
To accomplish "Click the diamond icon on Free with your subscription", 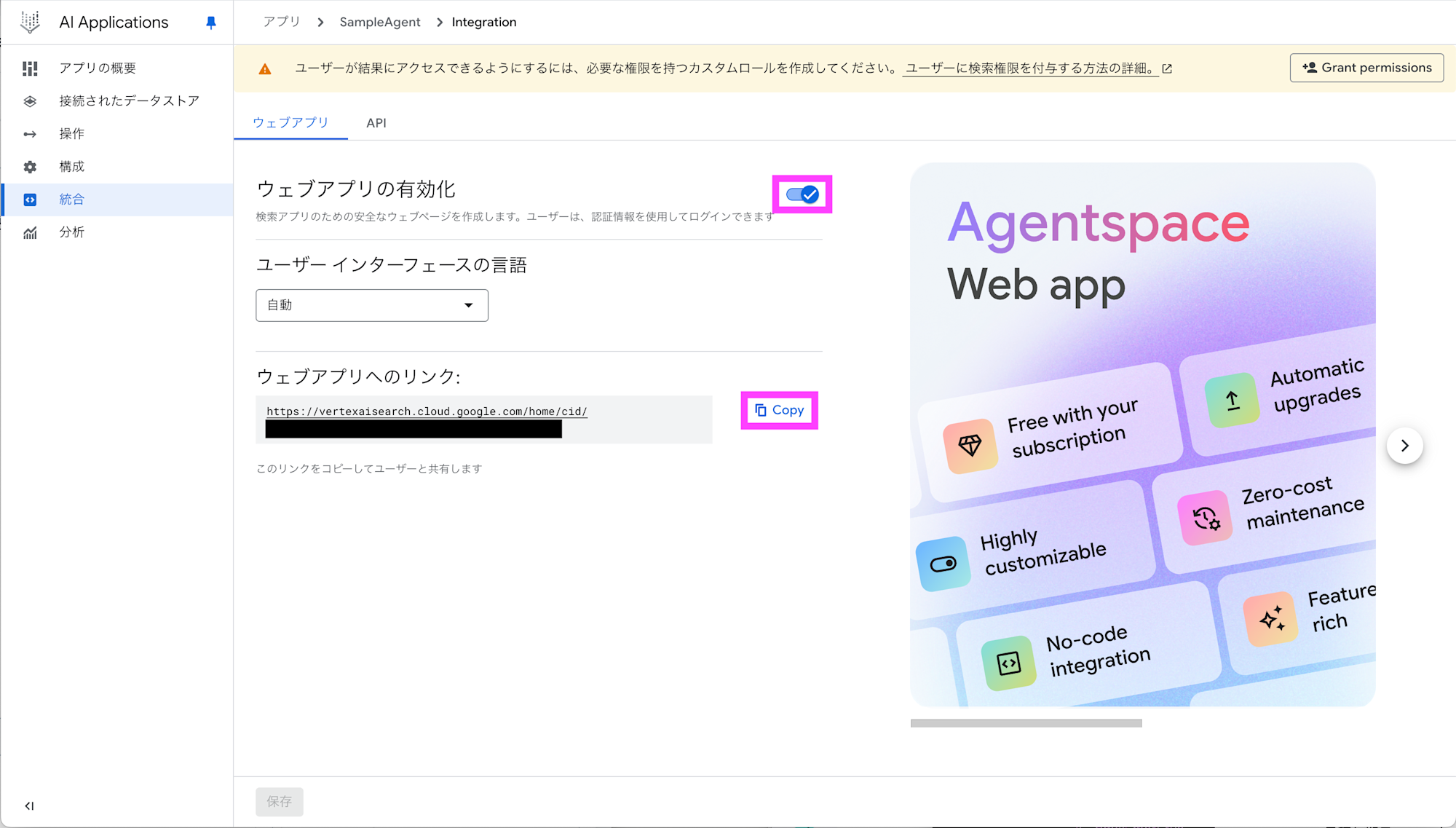I will [x=970, y=445].
